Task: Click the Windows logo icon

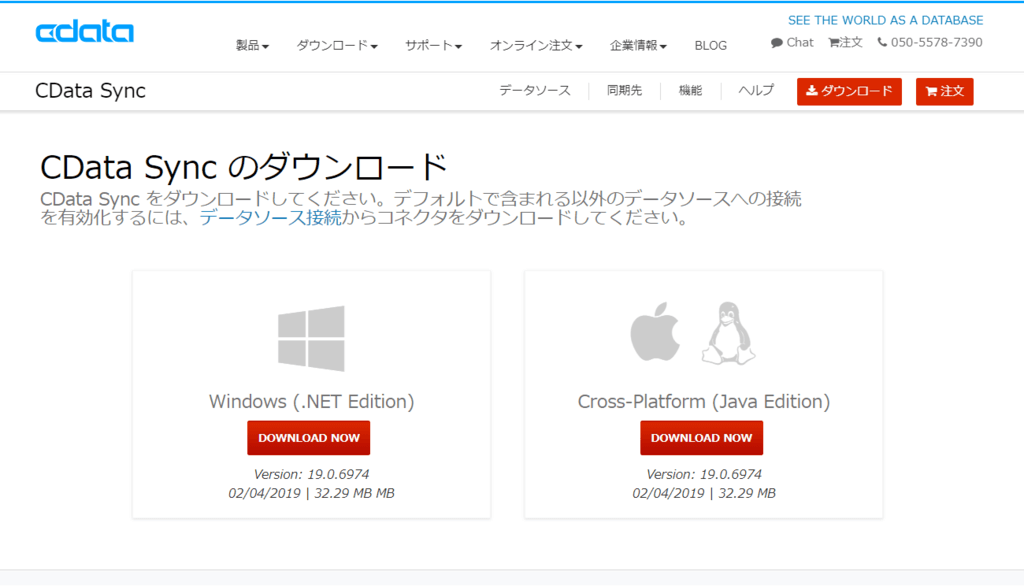Action: pyautogui.click(x=312, y=338)
